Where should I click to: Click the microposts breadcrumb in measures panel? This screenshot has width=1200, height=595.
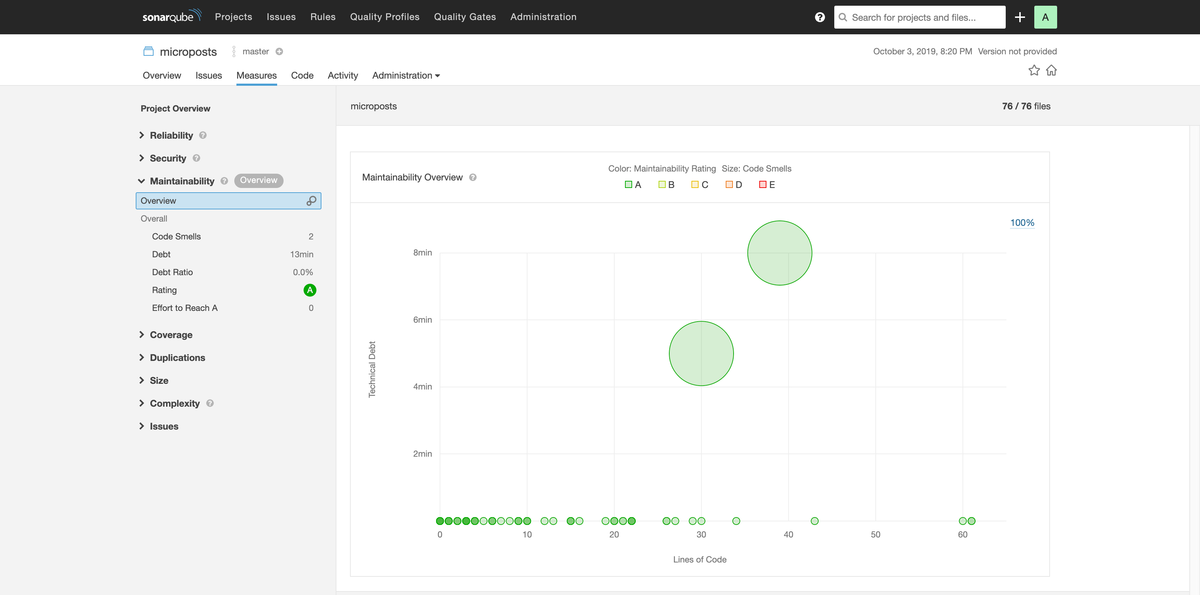(374, 105)
